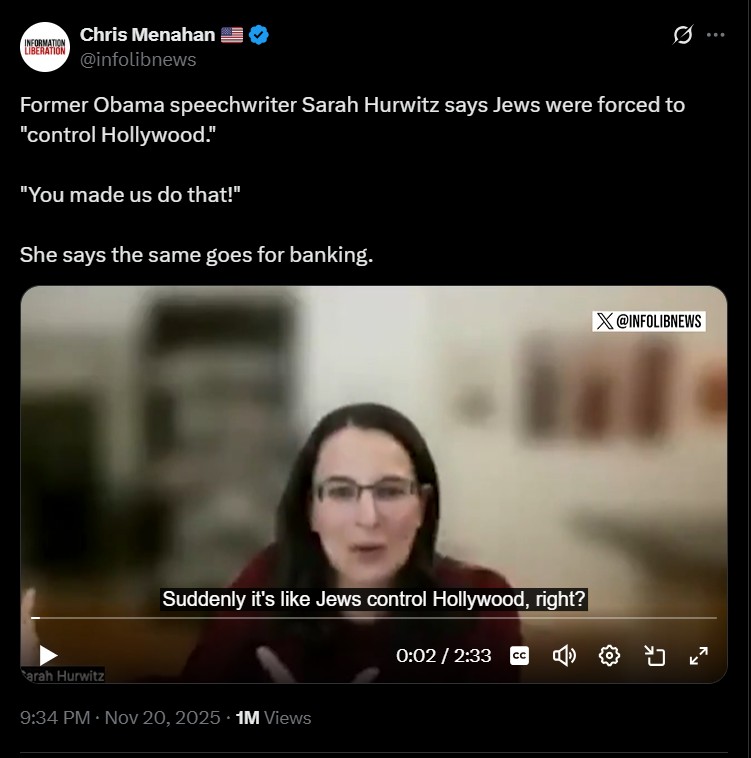Screen dimensions: 751x758
Task: Click the @infolibnews handle
Action: [138, 60]
